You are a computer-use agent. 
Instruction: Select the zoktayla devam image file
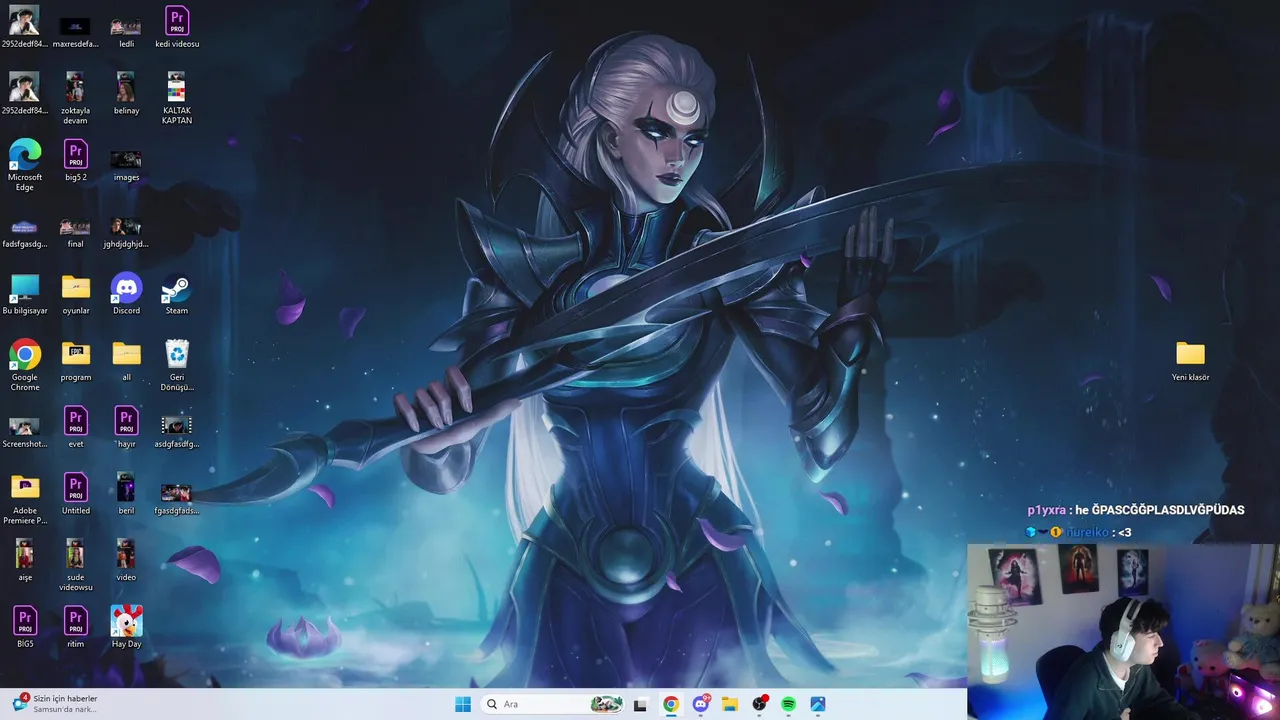75,98
